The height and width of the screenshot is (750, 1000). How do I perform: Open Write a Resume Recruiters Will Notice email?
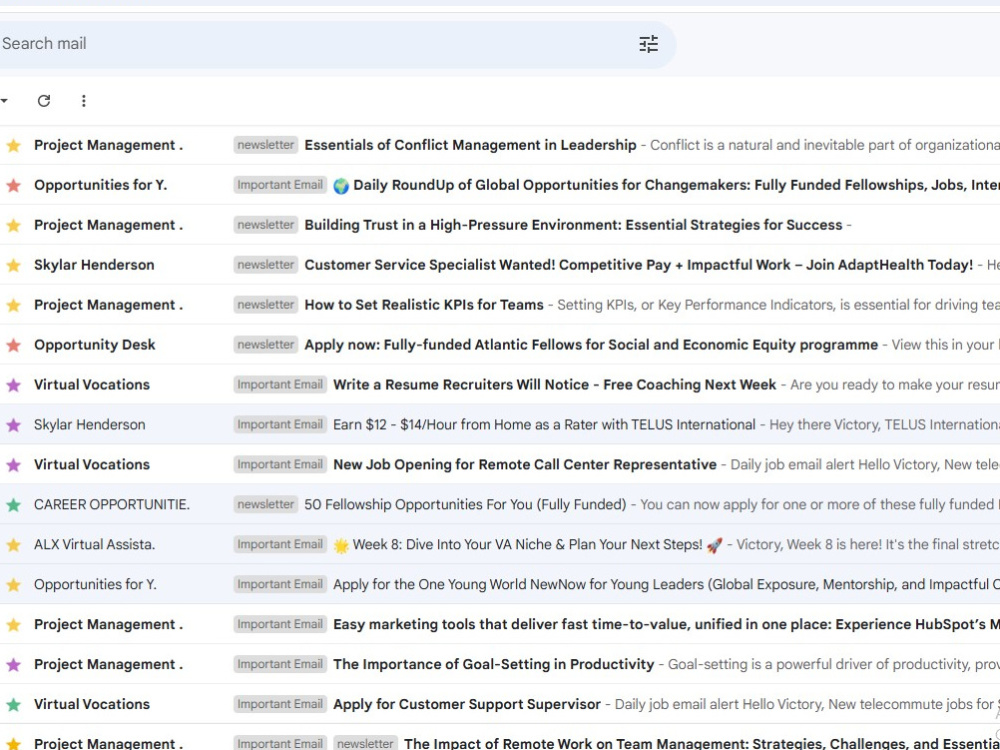tap(554, 385)
